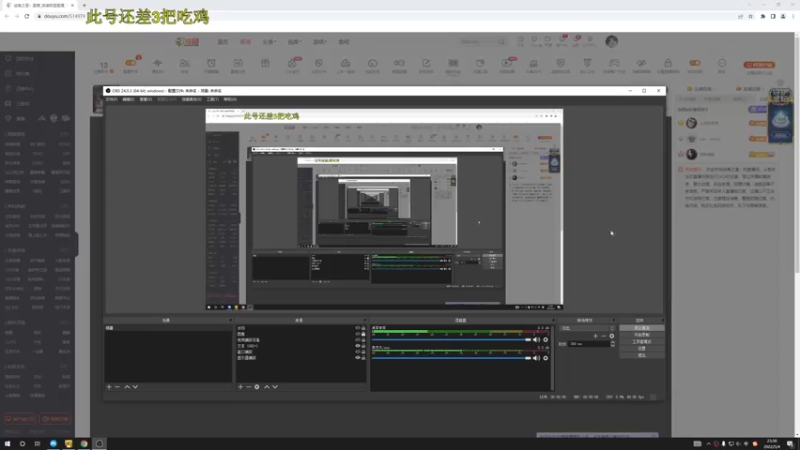800x450 pixels.
Task: Add a new source in OBS Sources panel
Action: [x=241, y=387]
